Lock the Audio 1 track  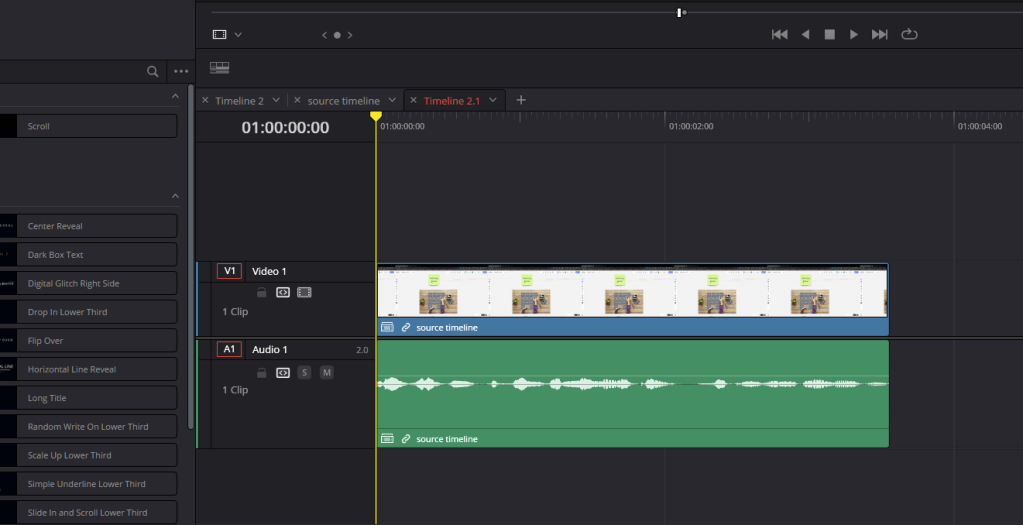[262, 373]
